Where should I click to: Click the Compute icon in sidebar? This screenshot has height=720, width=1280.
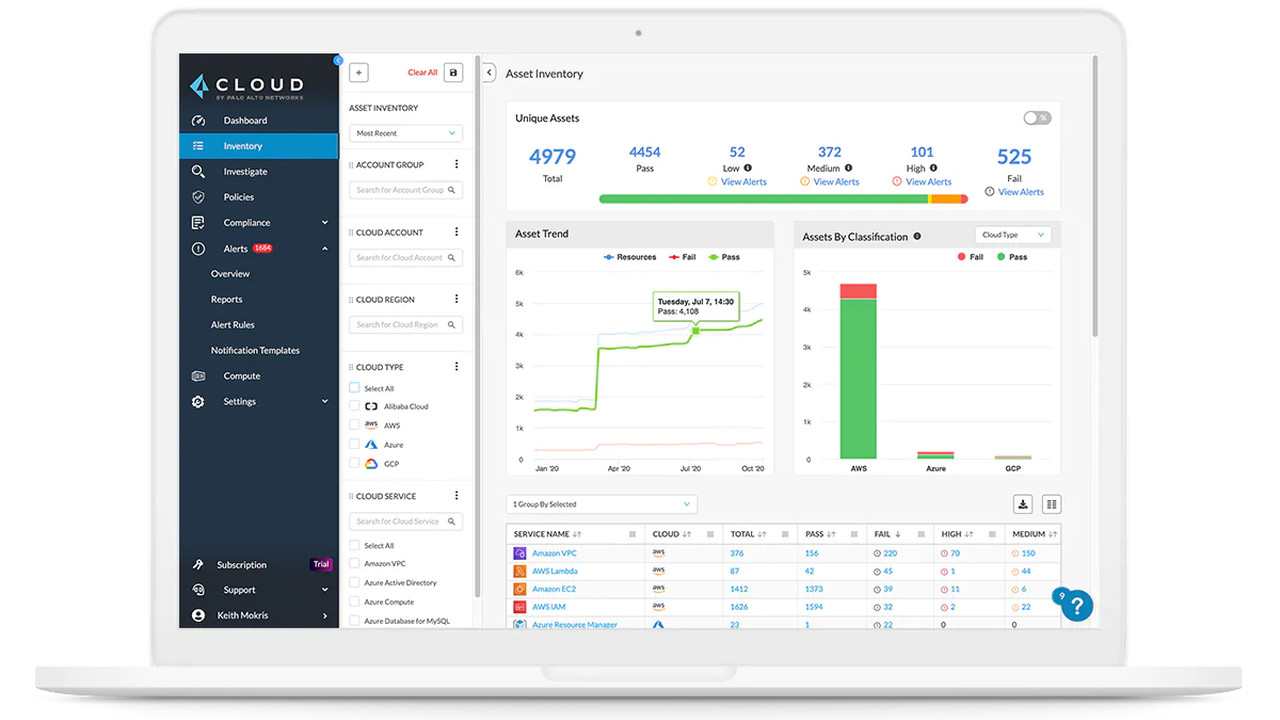pyautogui.click(x=198, y=376)
